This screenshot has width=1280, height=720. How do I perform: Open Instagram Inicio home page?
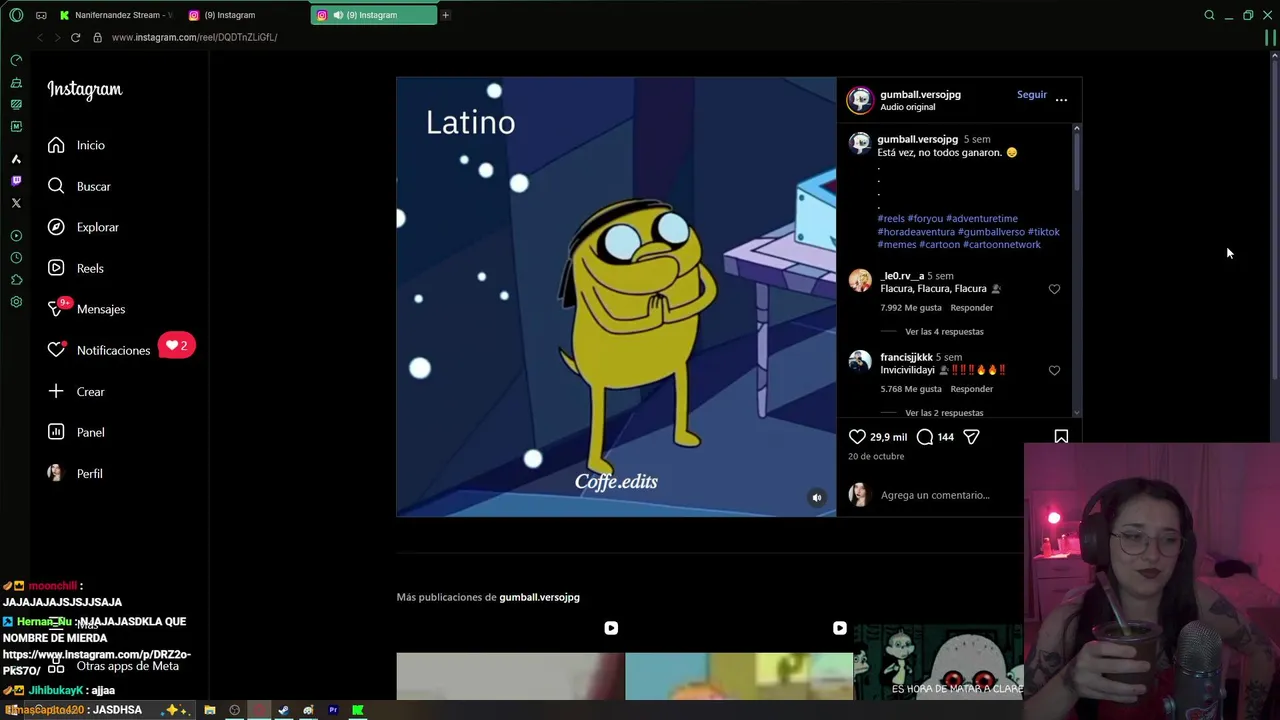click(76, 145)
